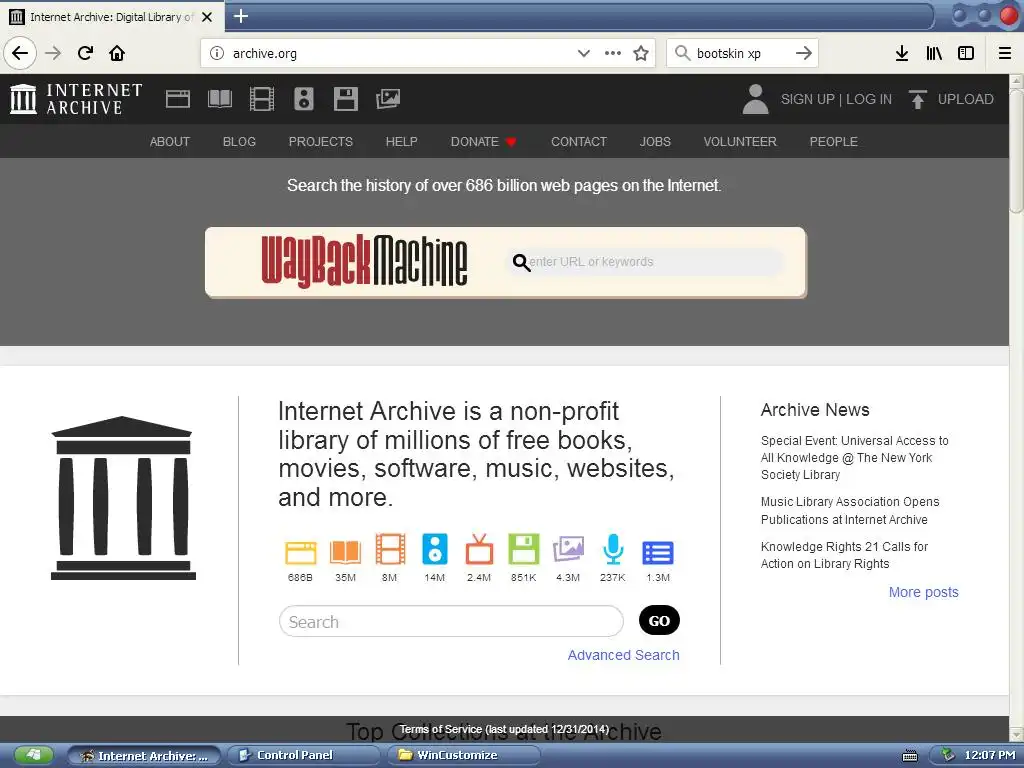Open the Advanced Search link

click(624, 655)
